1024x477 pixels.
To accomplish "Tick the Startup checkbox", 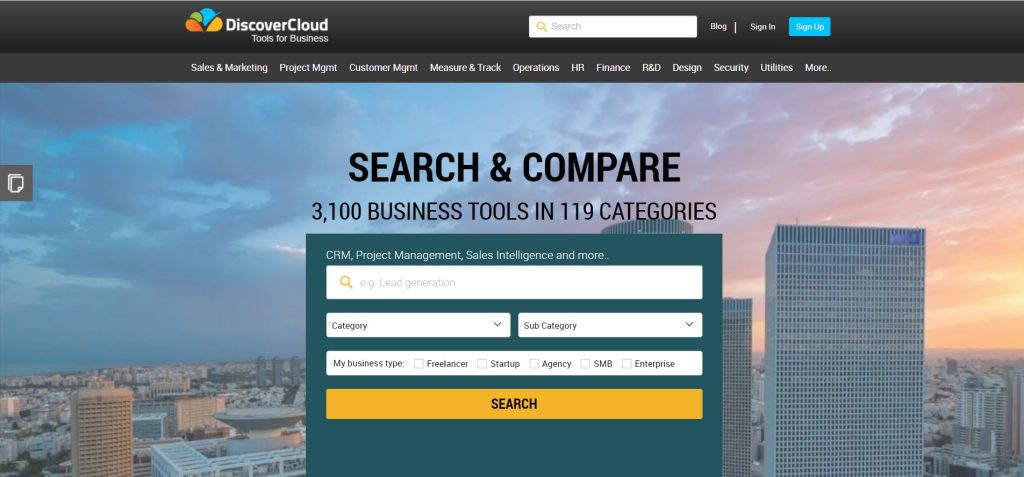I will tap(482, 364).
